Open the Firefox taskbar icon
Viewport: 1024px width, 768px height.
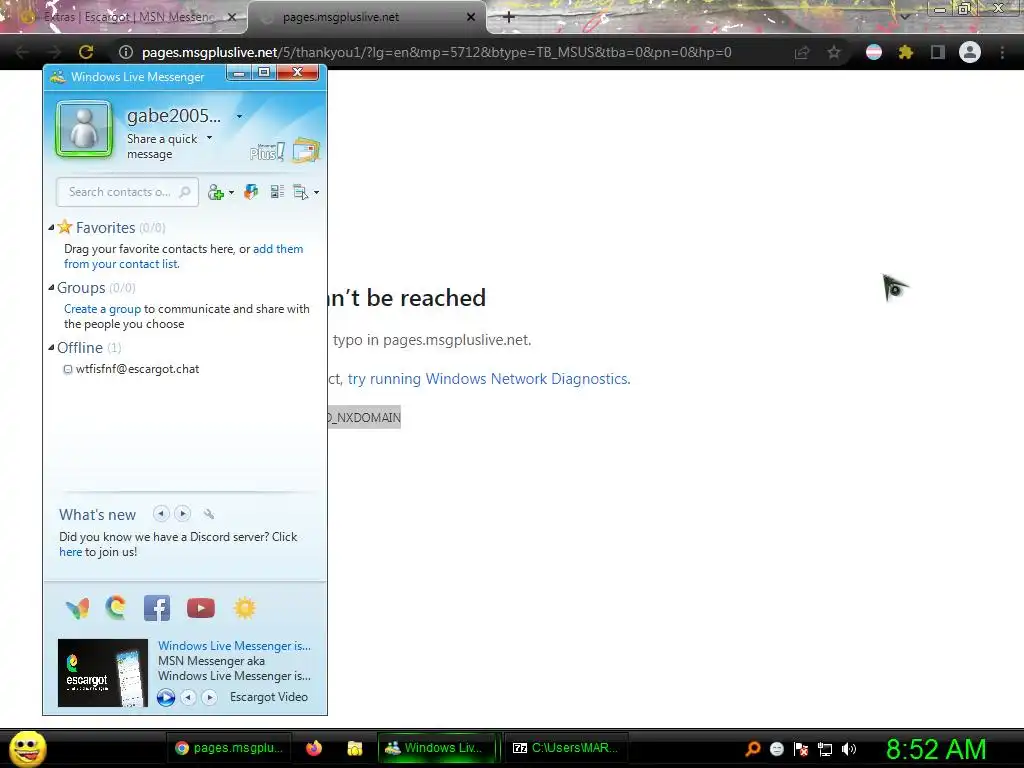[x=314, y=748]
